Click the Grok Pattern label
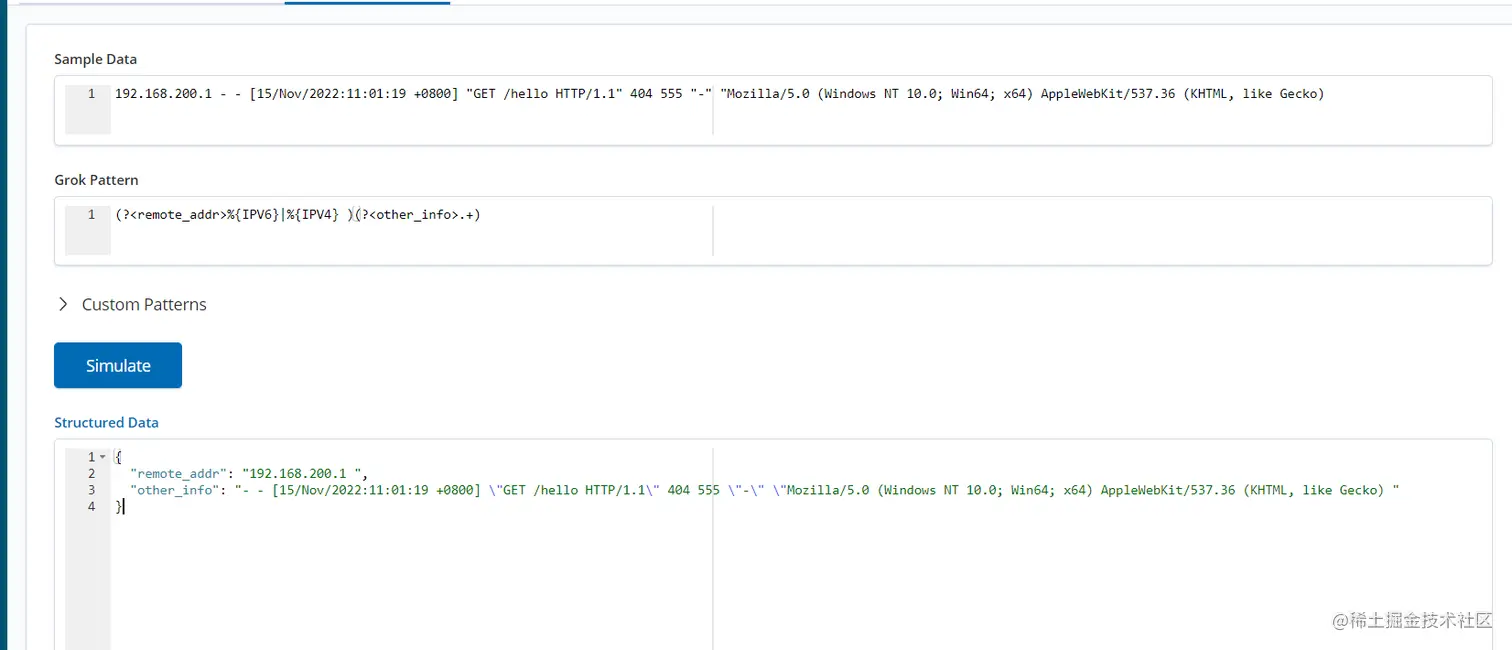 click(96, 180)
